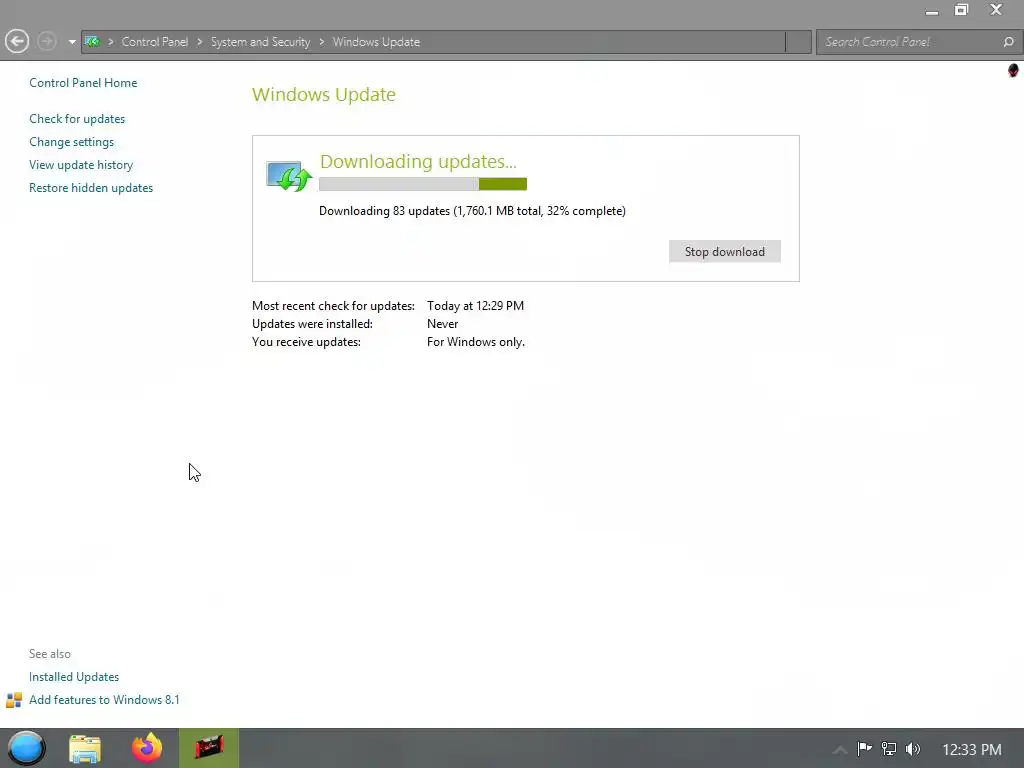Open Change settings link
Screen dimensions: 1024x768
coord(71,142)
